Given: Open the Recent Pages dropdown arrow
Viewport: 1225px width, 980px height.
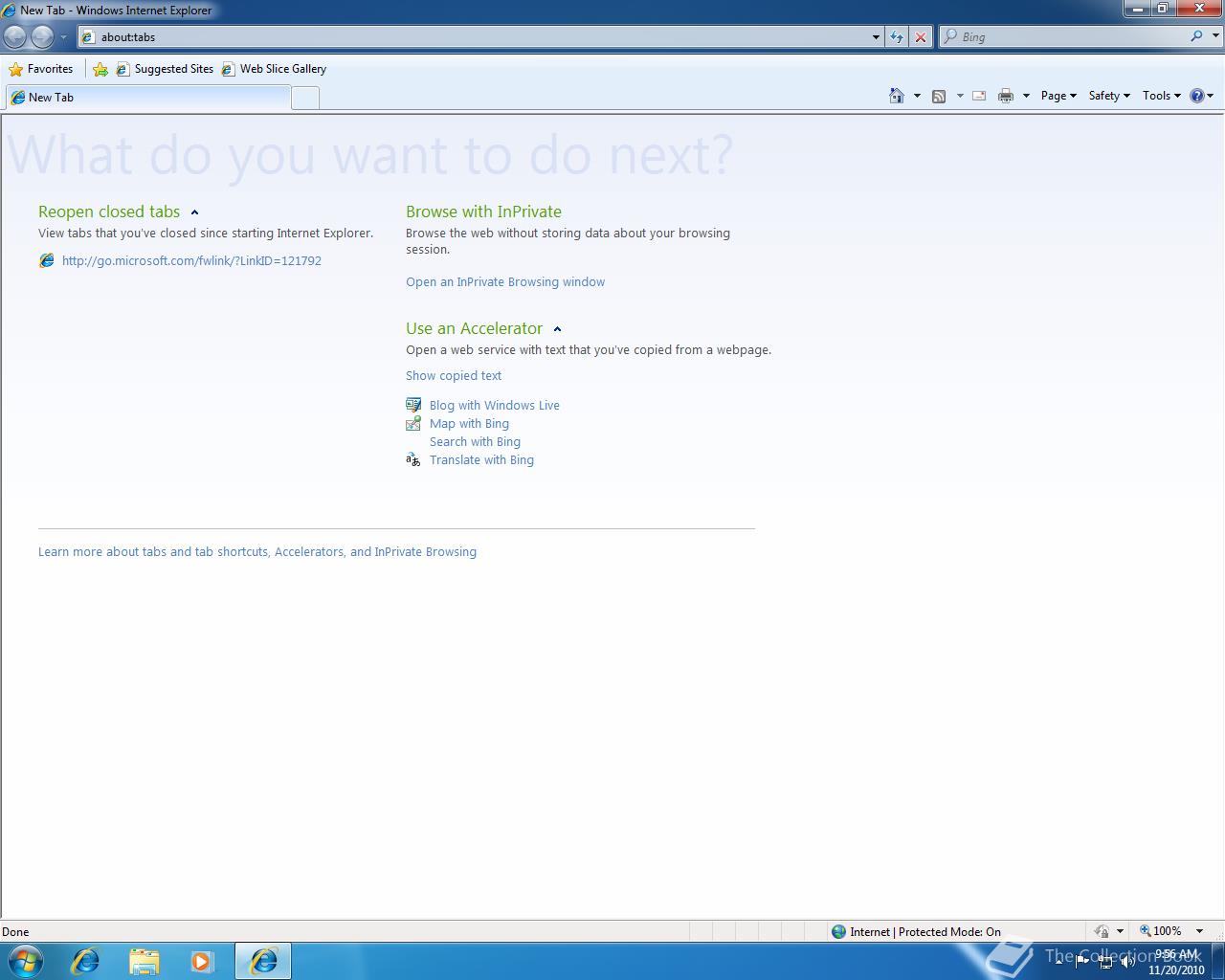Looking at the screenshot, I should point(63,37).
